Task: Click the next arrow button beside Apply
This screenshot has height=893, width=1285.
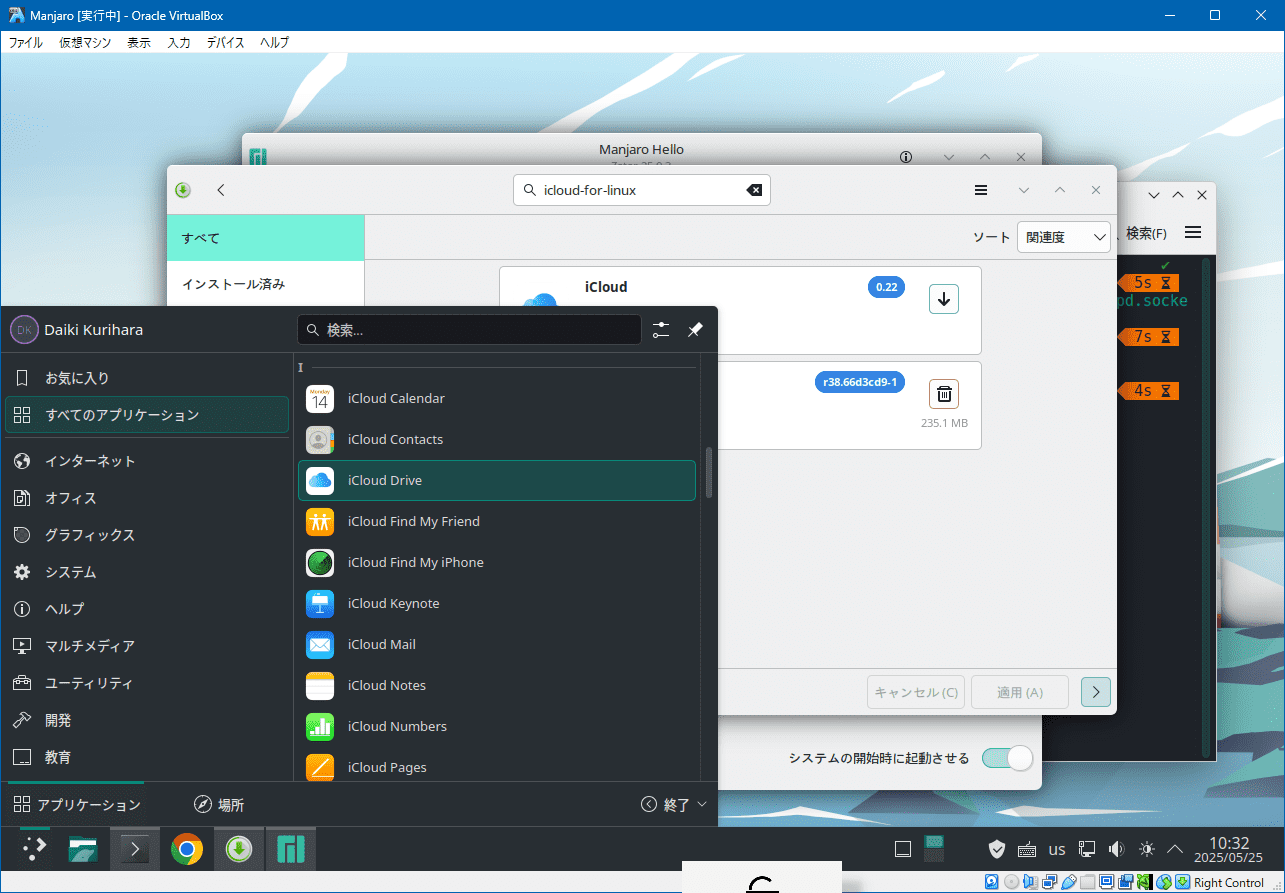Action: [1096, 692]
